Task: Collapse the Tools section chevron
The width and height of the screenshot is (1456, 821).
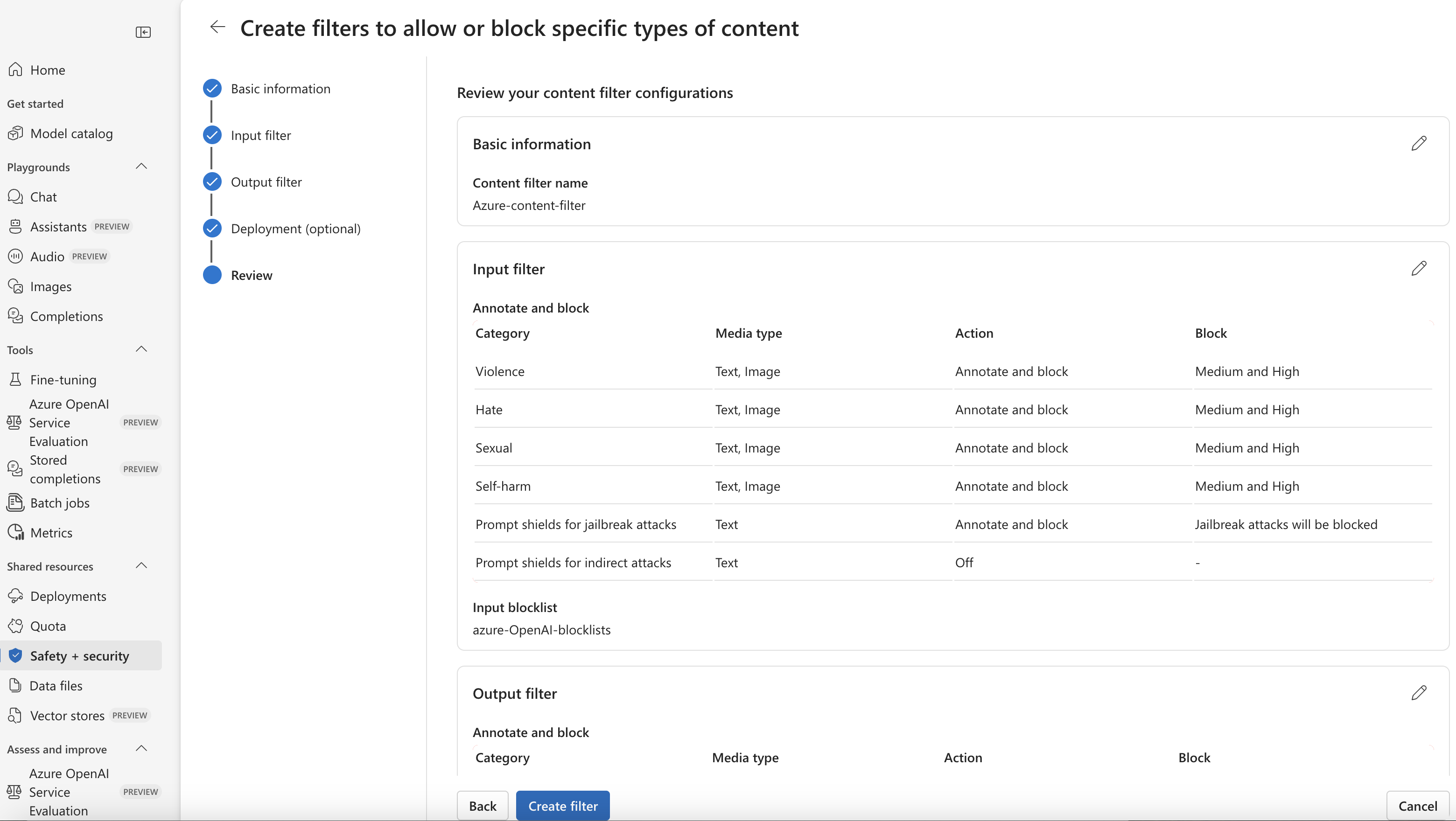Action: tap(141, 349)
